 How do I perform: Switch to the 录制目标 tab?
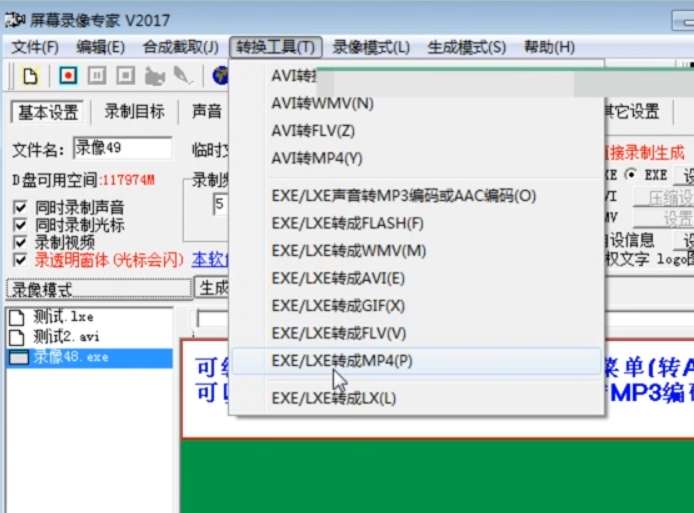click(x=134, y=111)
